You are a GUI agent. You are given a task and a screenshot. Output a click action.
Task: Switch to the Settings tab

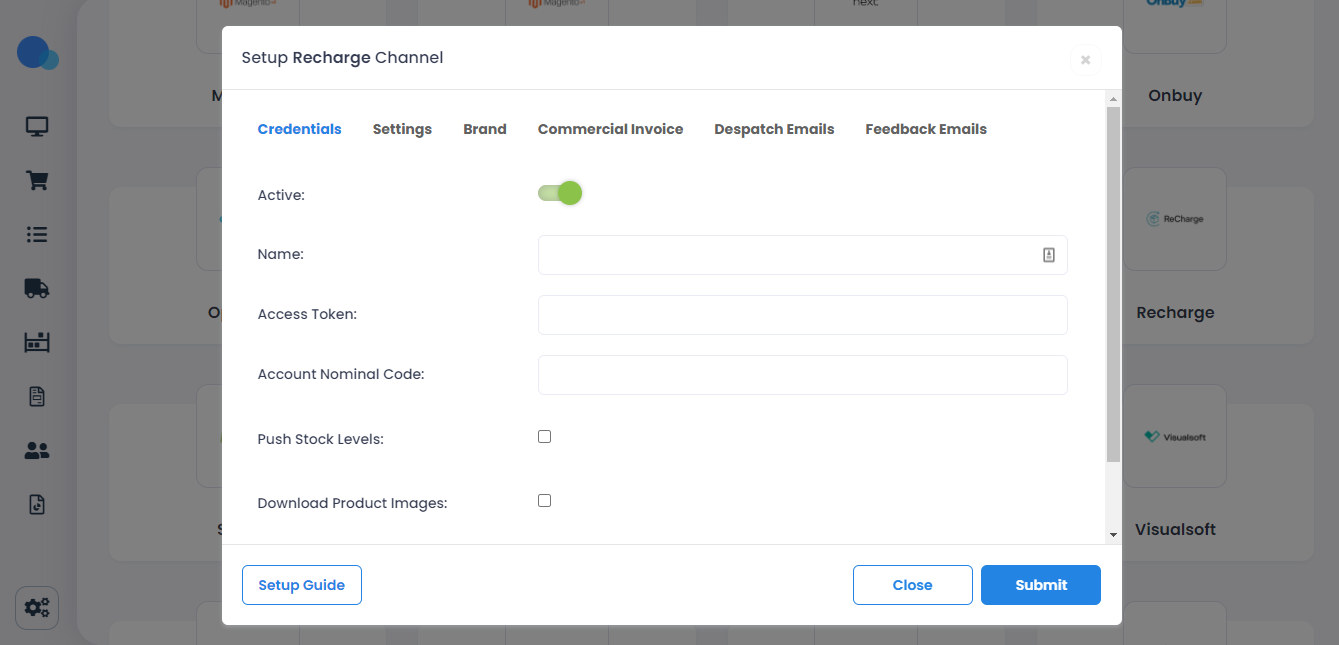[x=402, y=129]
